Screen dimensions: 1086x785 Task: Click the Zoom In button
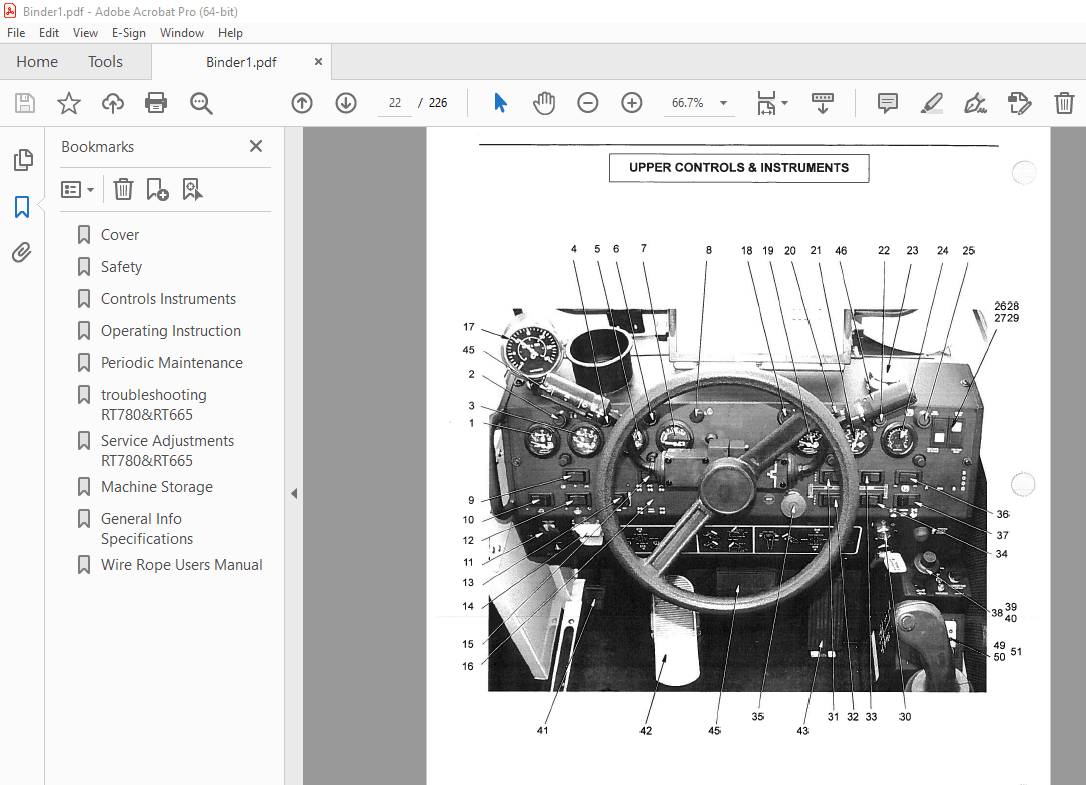click(x=631, y=102)
